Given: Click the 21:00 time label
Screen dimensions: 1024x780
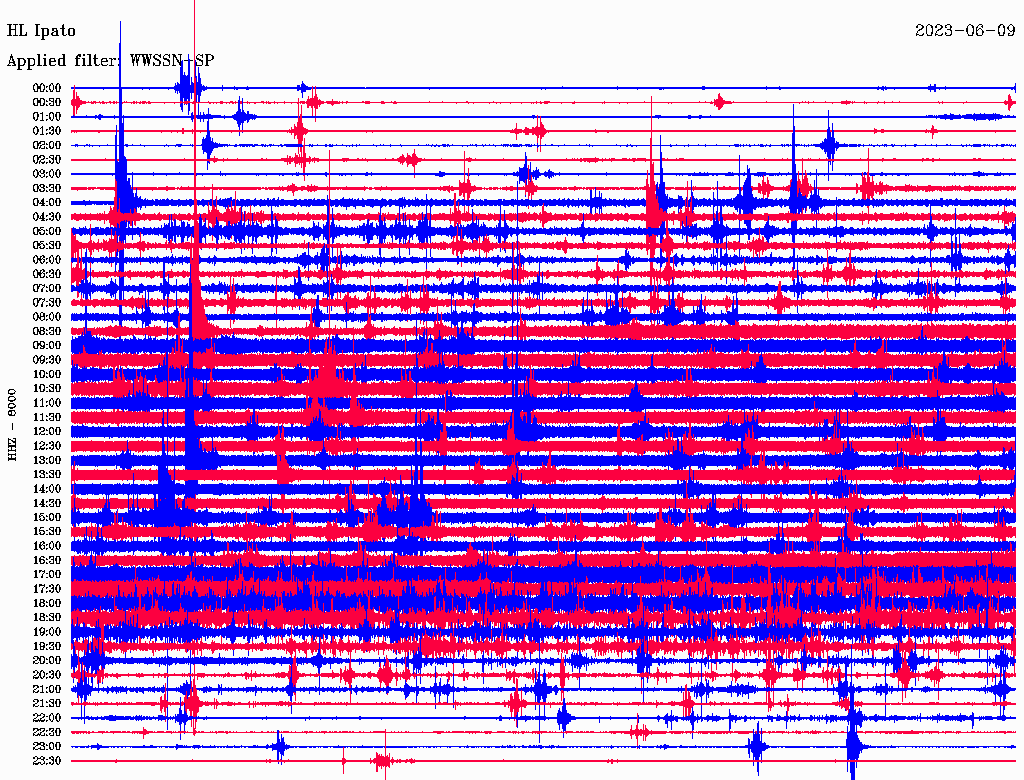Looking at the screenshot, I should (x=47, y=689).
